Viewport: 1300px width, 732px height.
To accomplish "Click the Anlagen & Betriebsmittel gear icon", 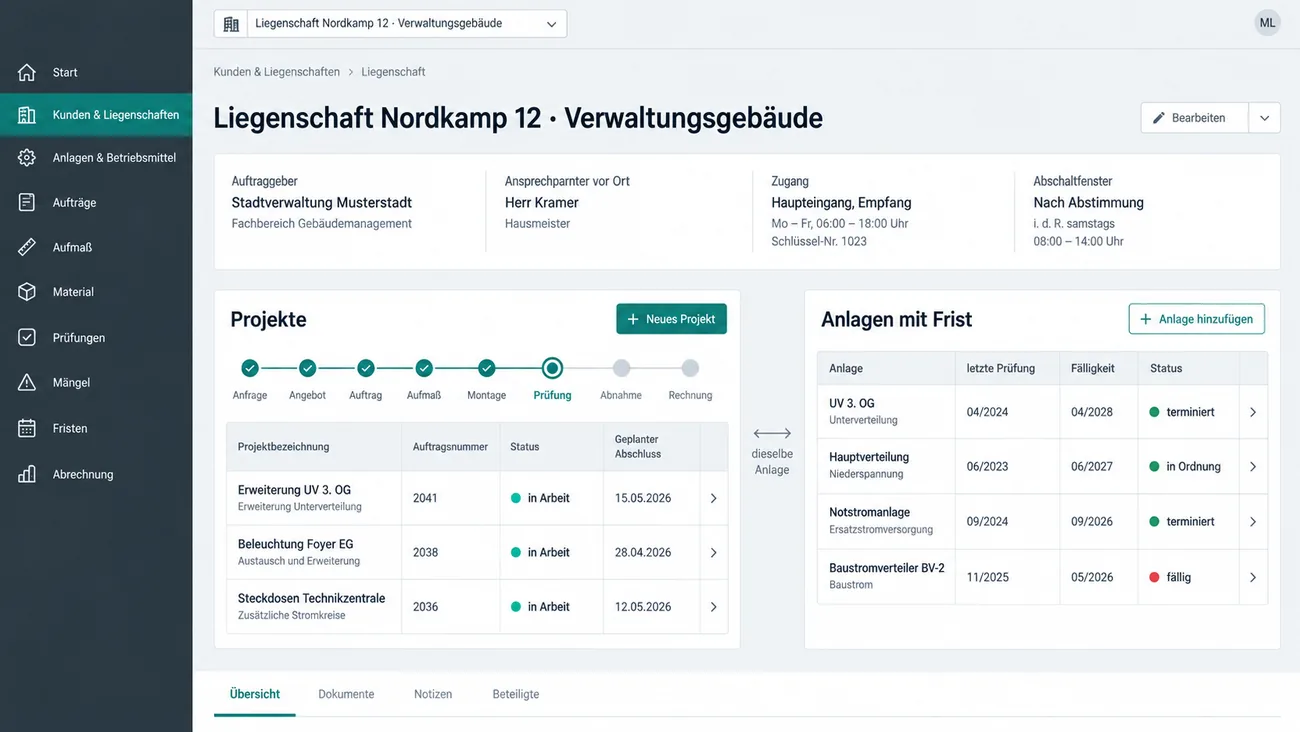I will pyautogui.click(x=27, y=158).
